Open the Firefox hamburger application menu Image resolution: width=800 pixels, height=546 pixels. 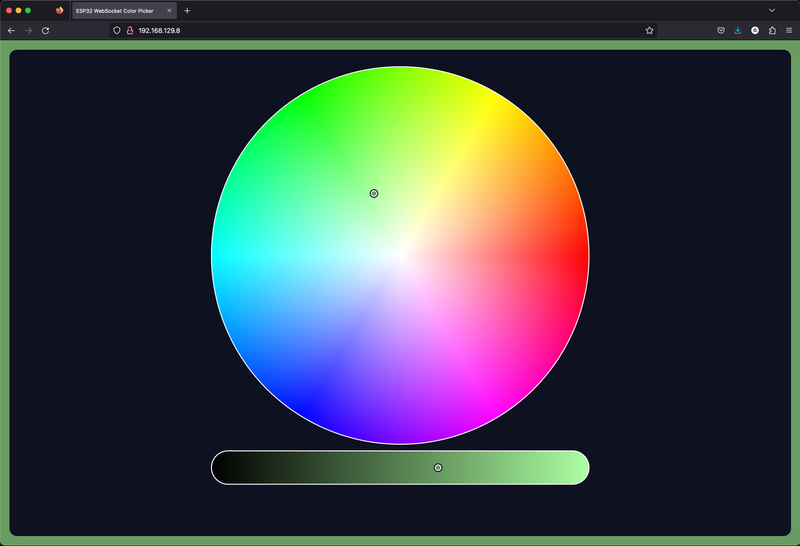[x=789, y=30]
